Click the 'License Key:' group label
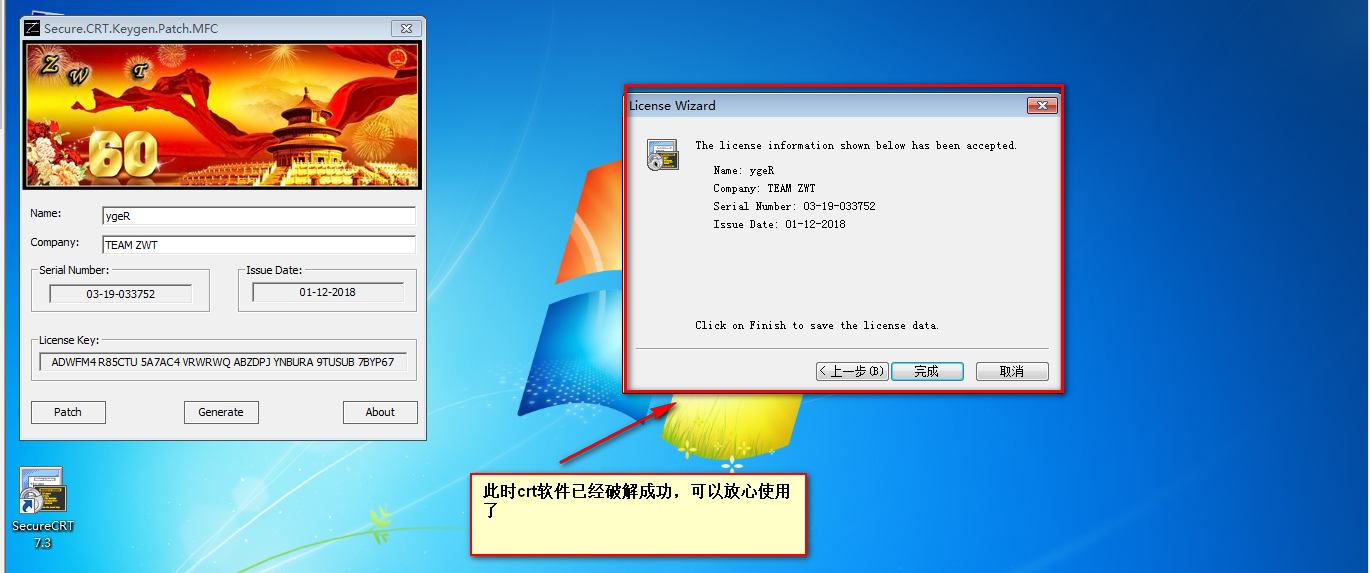This screenshot has height=573, width=1370. click(x=69, y=340)
